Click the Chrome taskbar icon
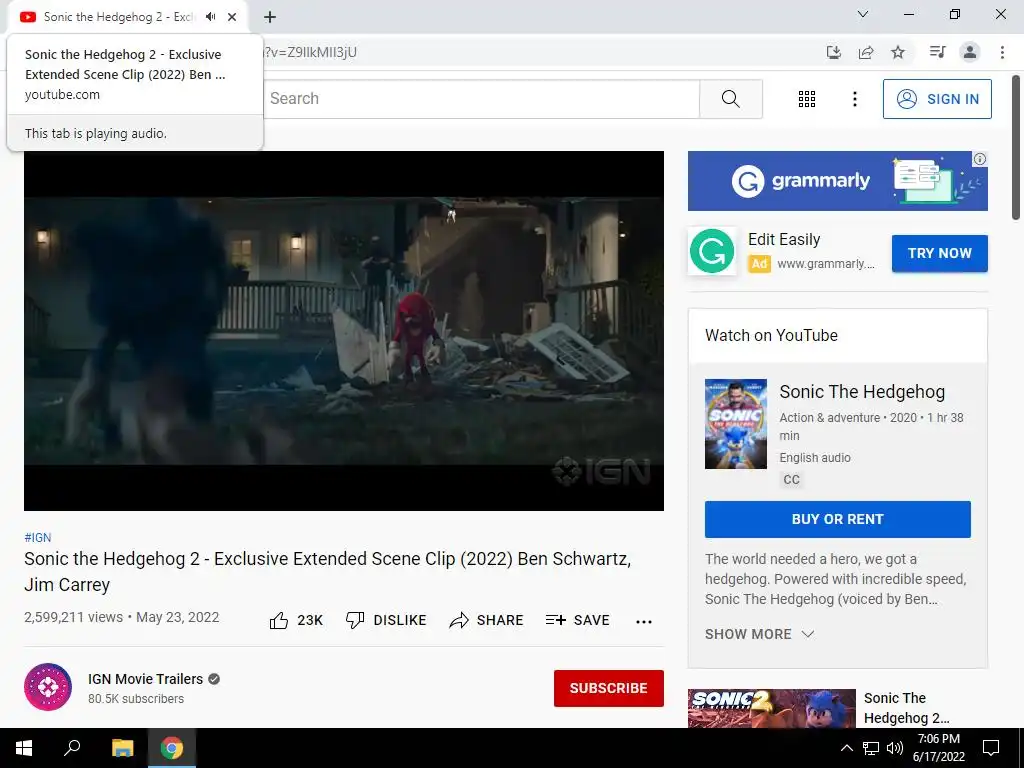 [x=172, y=748]
